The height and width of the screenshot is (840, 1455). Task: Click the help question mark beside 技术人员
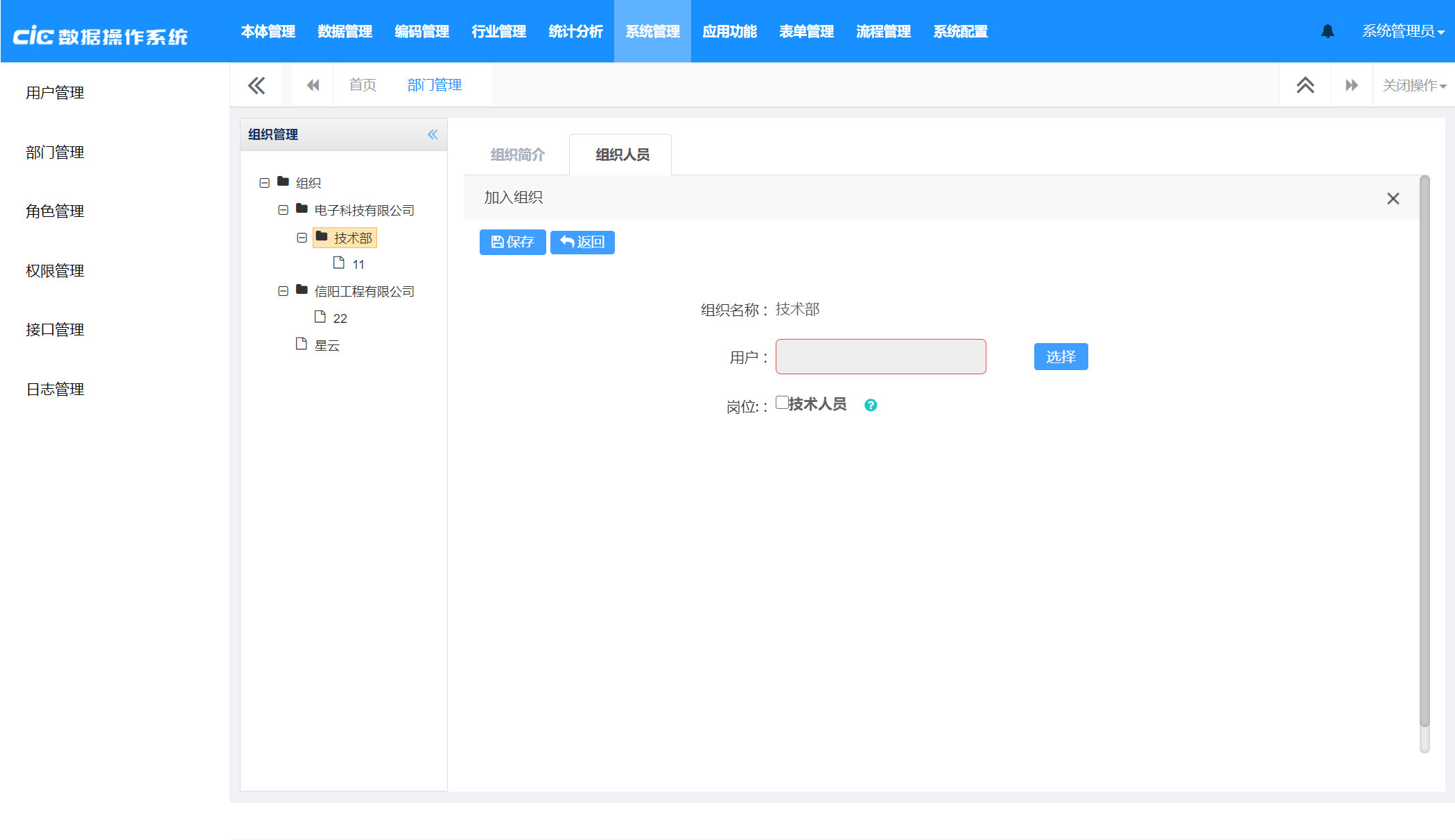[871, 405]
